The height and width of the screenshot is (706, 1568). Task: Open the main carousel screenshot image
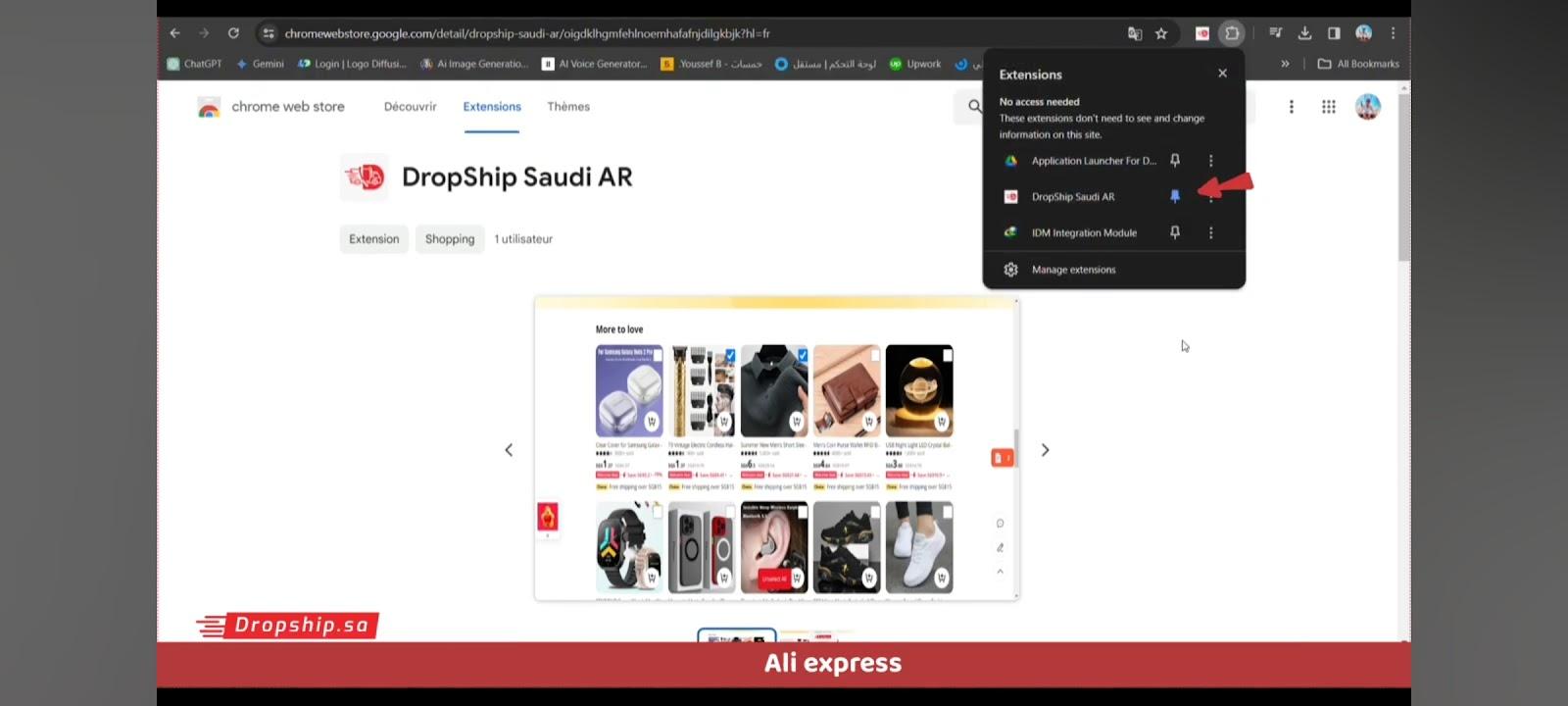(x=776, y=448)
